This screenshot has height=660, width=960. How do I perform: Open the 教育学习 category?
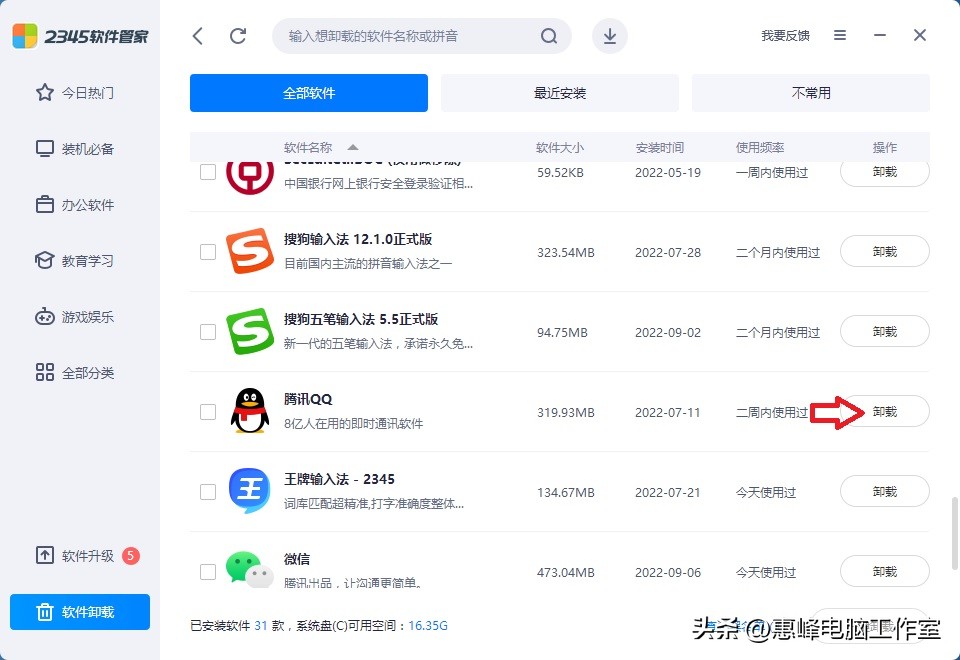pyautogui.click(x=75, y=260)
